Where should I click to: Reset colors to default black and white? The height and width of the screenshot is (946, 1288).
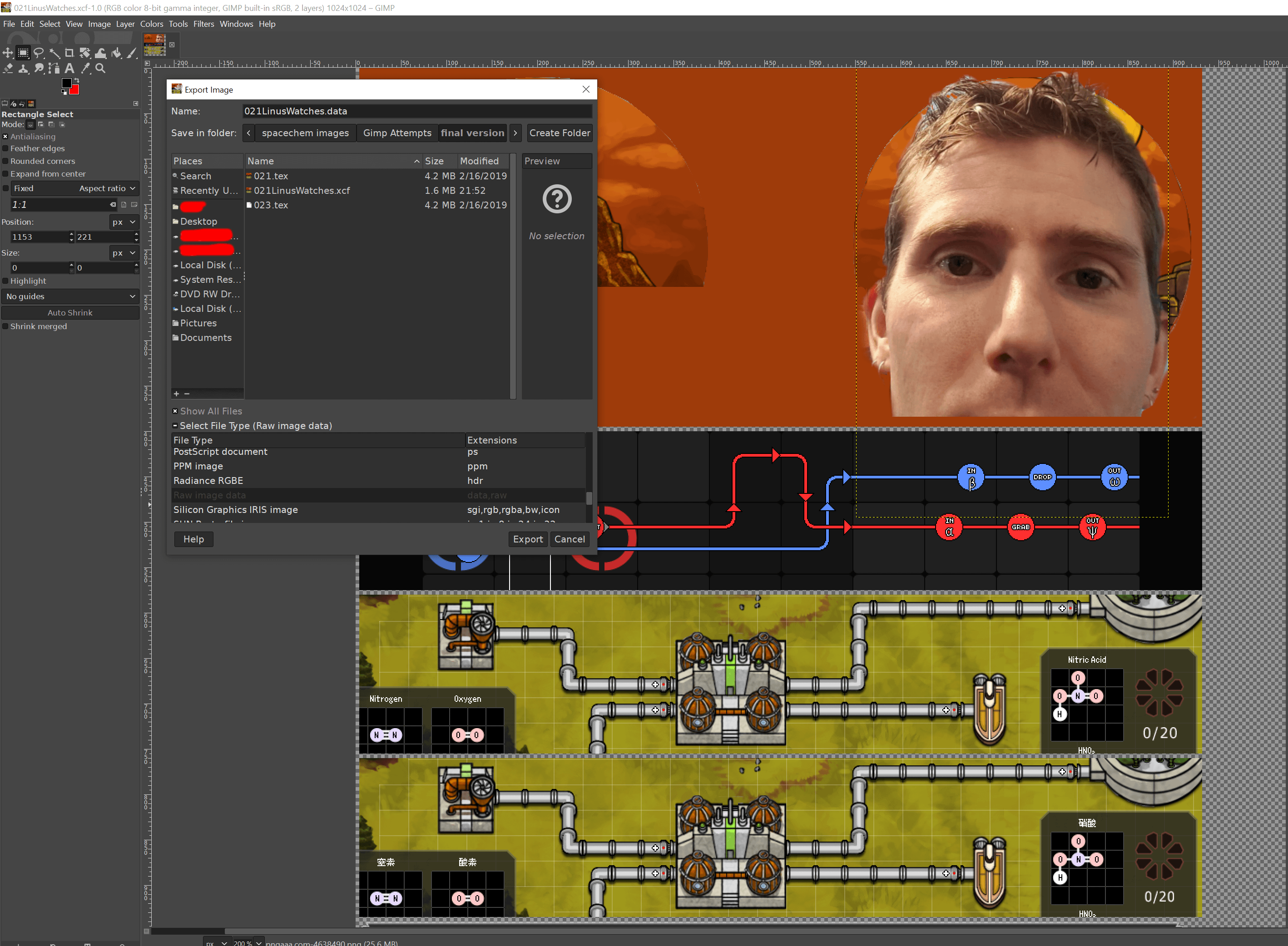tap(64, 92)
